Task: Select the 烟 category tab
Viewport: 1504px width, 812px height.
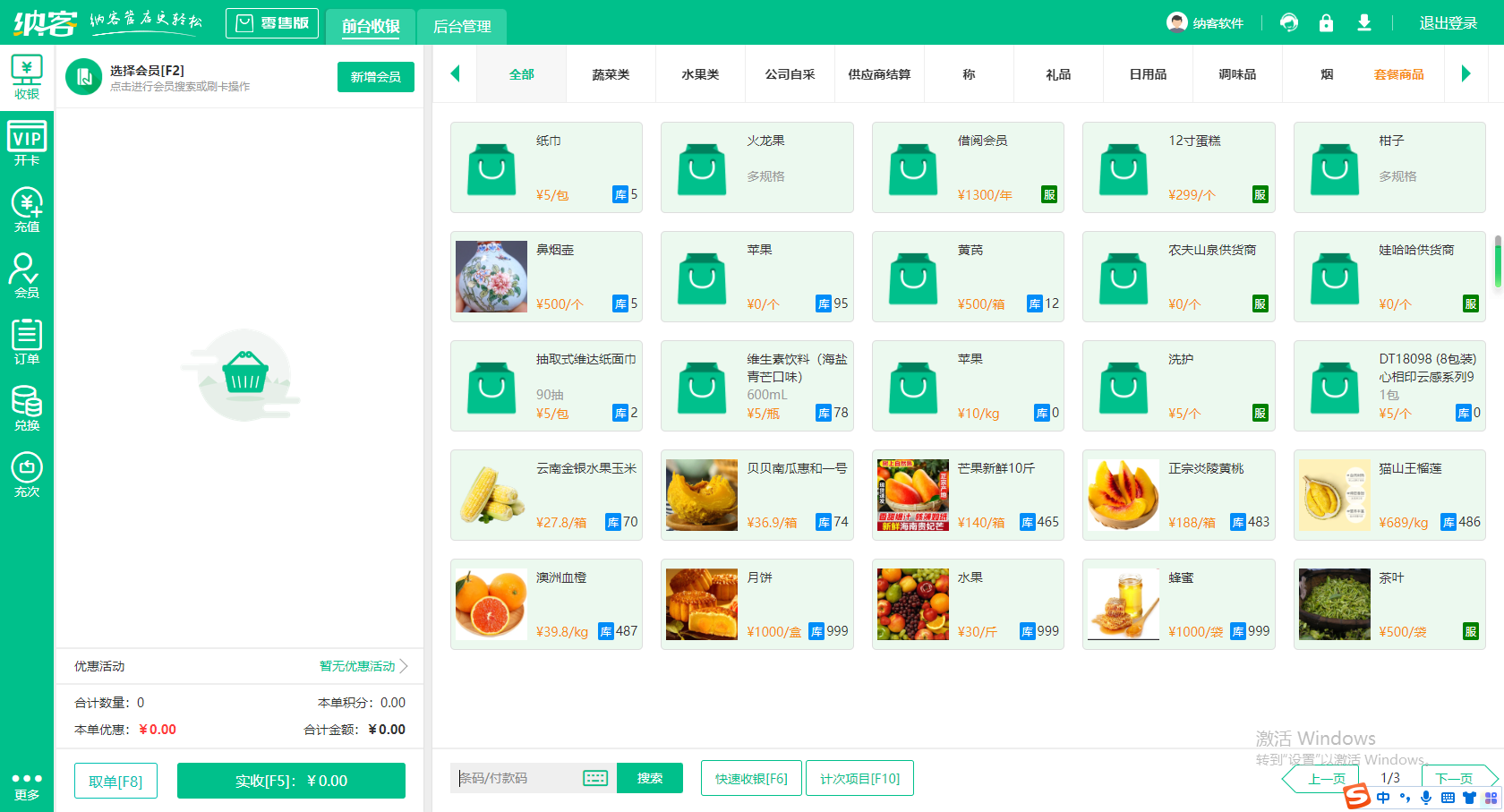Action: click(x=1327, y=74)
